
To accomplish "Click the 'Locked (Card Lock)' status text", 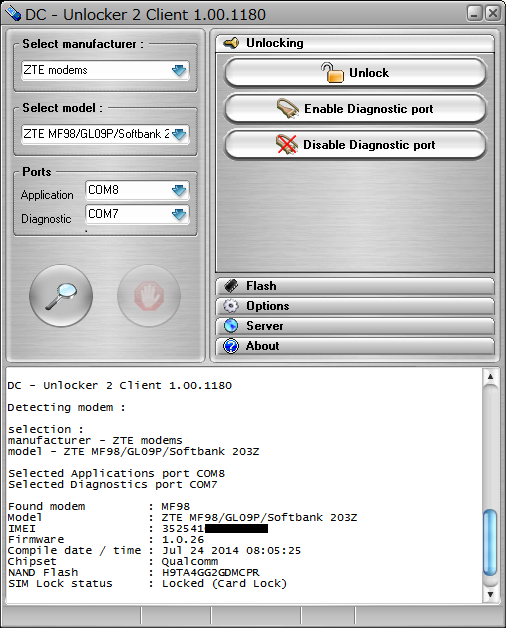I will (x=224, y=584).
